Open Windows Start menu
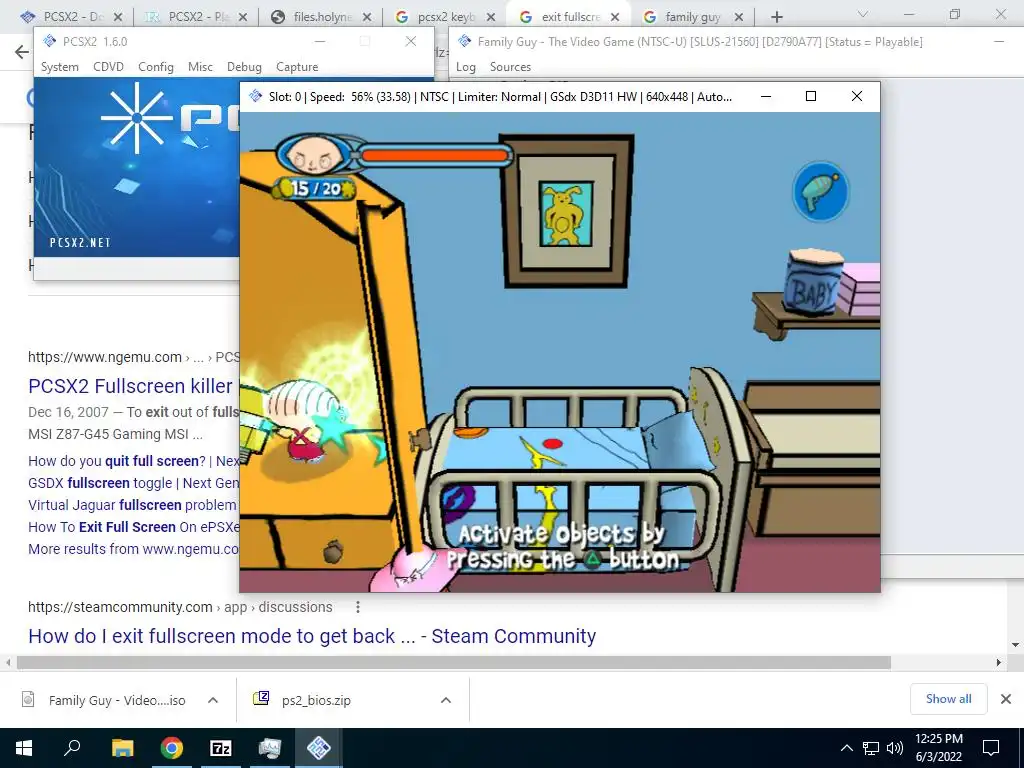 point(24,748)
